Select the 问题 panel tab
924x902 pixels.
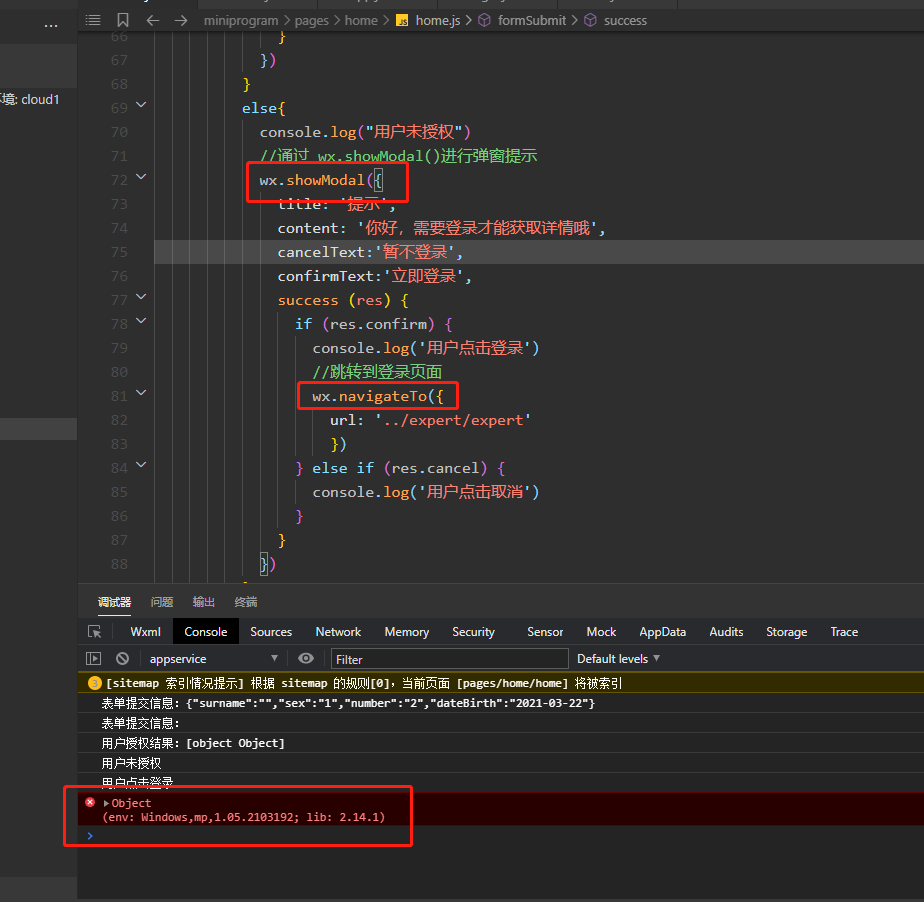(161, 602)
